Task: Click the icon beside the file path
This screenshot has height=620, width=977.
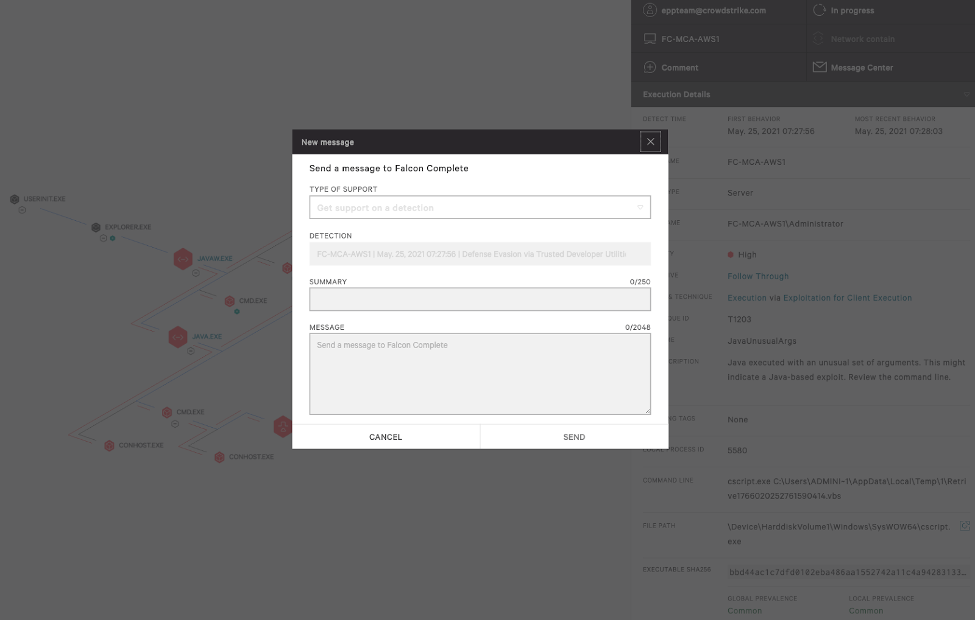Action: click(x=965, y=526)
